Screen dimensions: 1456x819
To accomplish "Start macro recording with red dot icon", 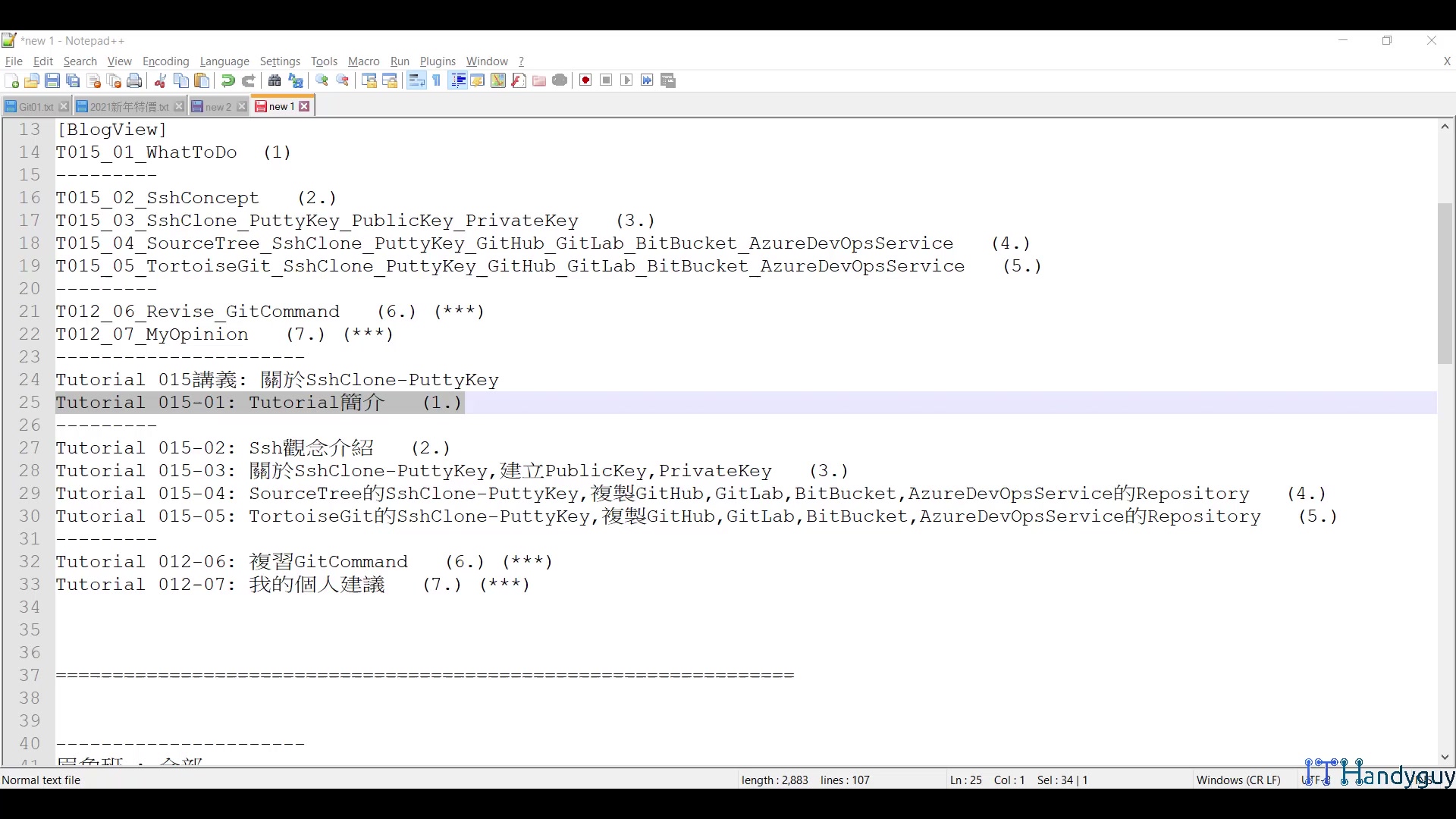I will tap(585, 81).
